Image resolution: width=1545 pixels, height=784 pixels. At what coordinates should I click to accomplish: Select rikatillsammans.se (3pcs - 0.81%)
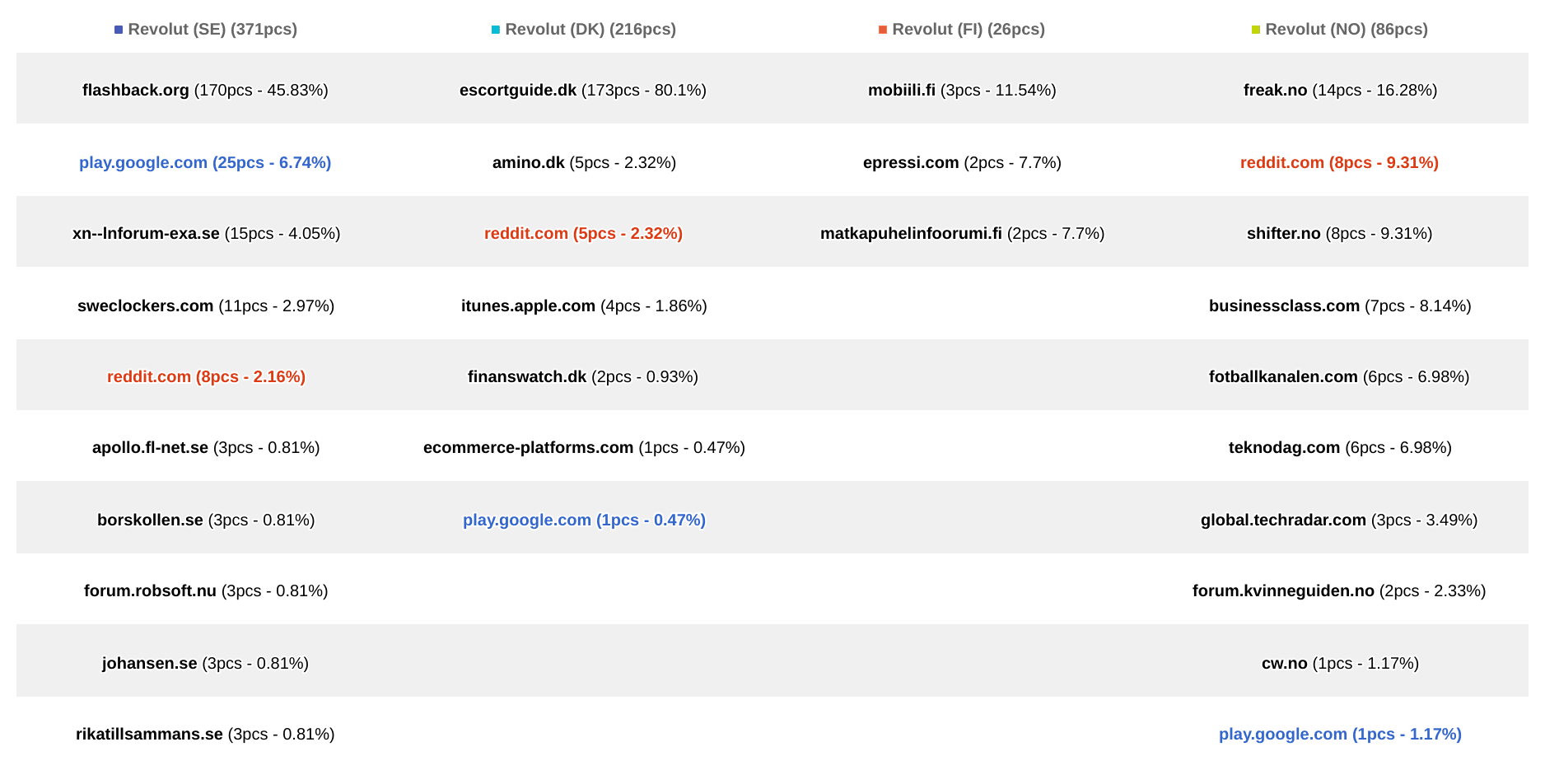[205, 735]
